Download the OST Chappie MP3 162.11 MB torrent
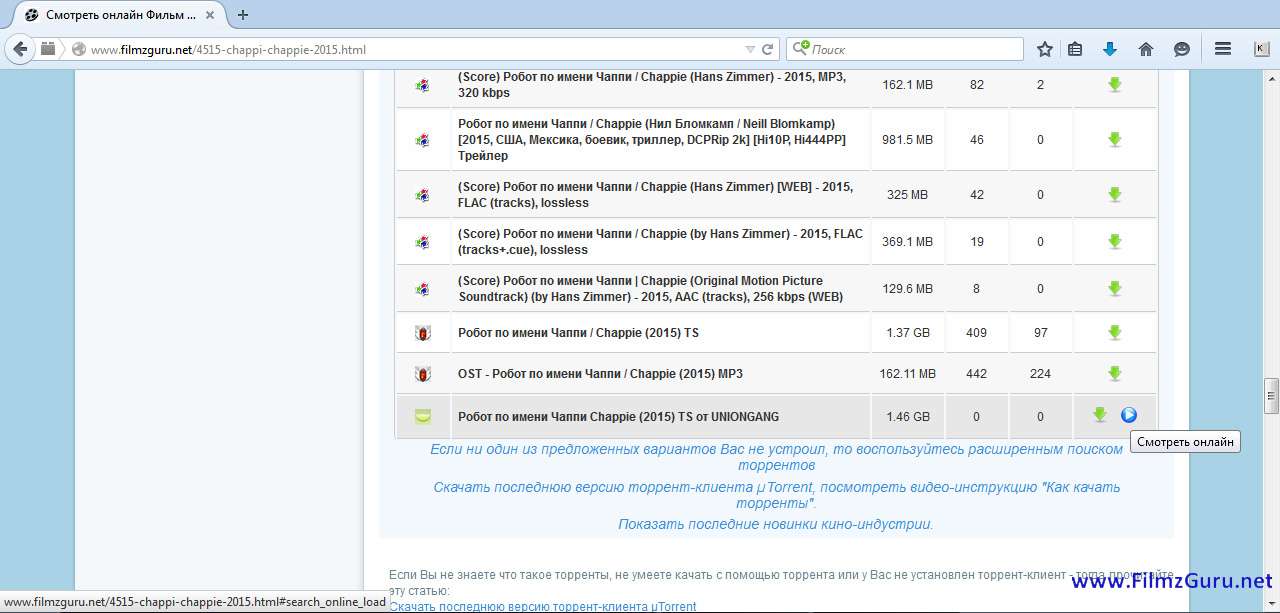Viewport: 1280px width, 613px height. (x=1114, y=374)
